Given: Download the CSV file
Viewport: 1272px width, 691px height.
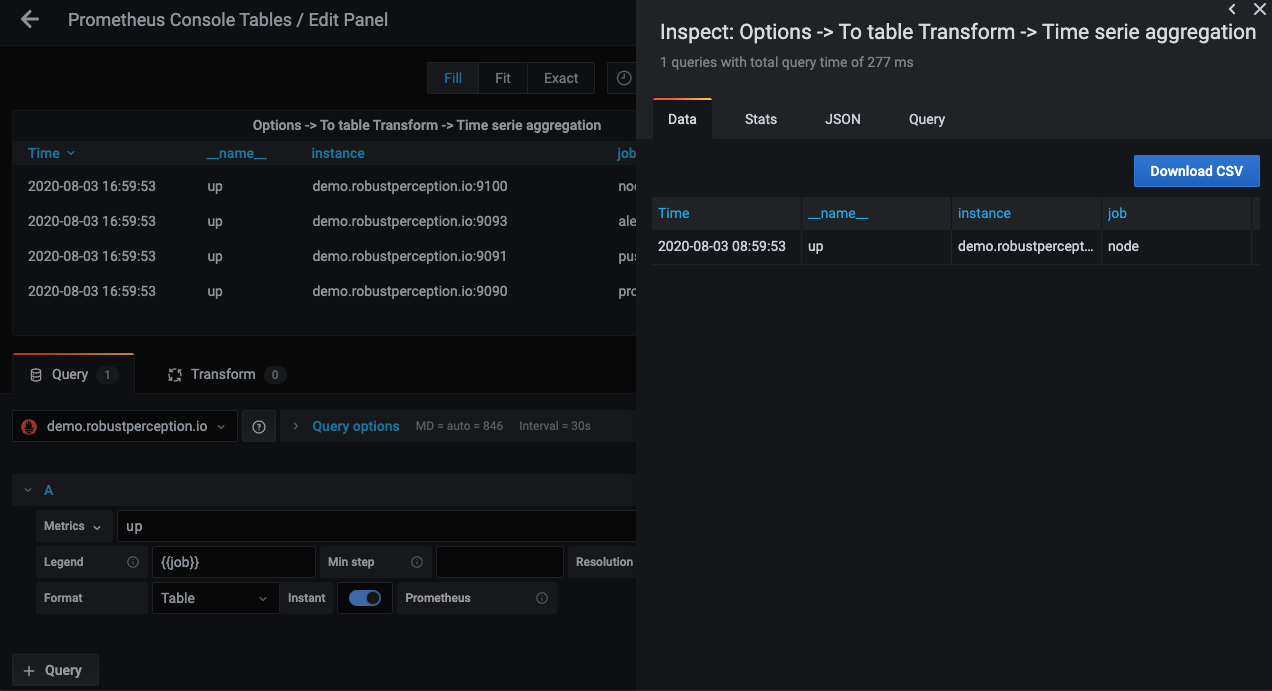Looking at the screenshot, I should coord(1196,171).
